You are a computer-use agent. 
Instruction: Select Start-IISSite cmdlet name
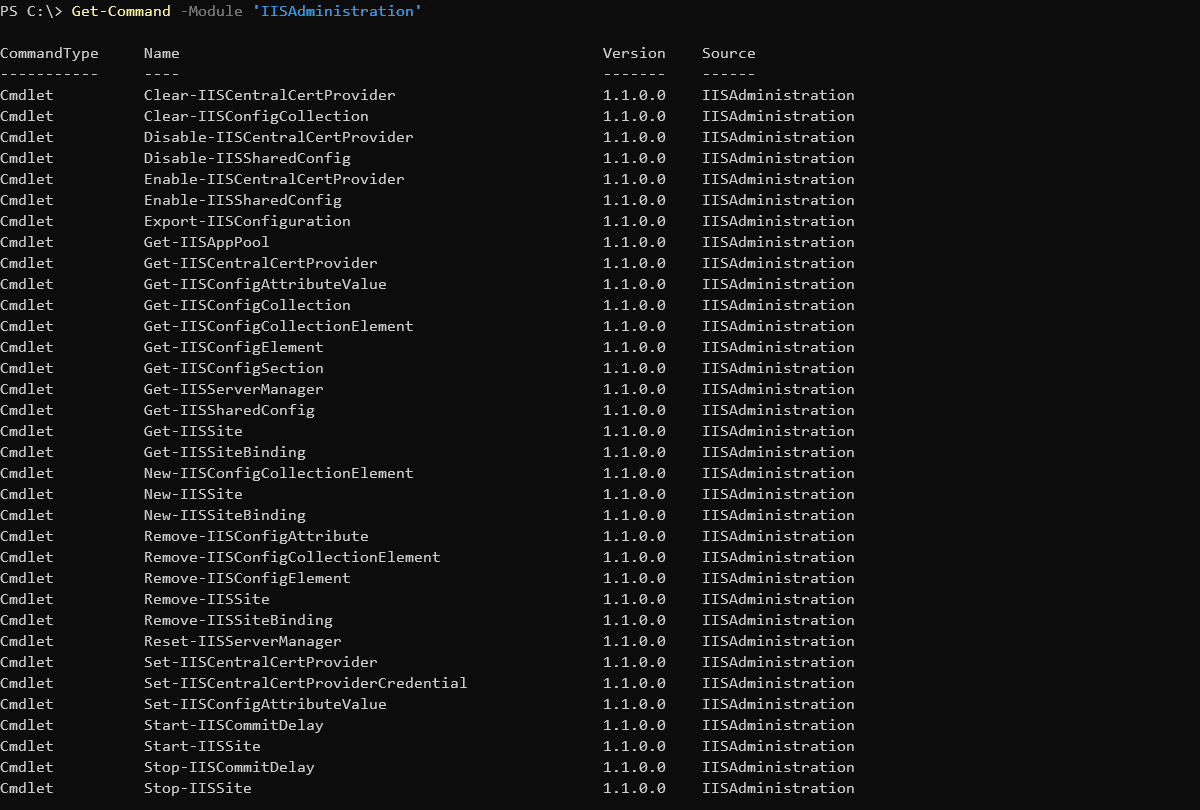click(x=202, y=746)
